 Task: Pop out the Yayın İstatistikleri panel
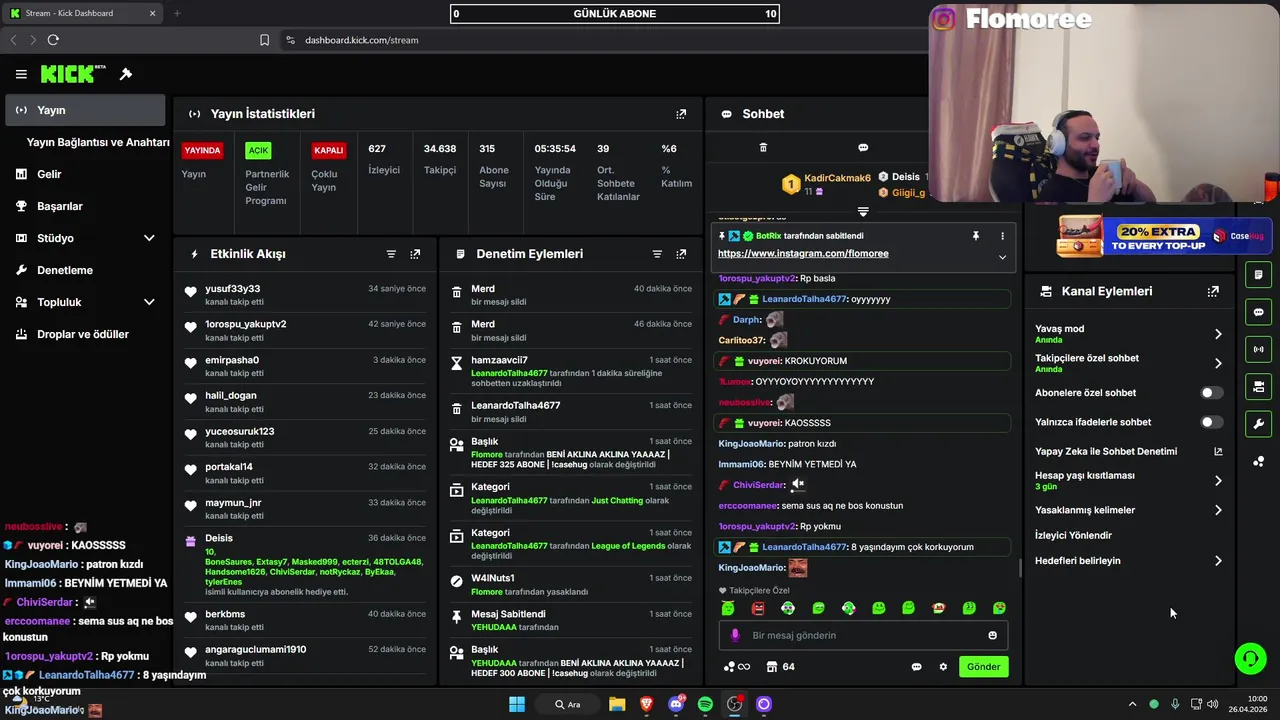[x=681, y=114]
